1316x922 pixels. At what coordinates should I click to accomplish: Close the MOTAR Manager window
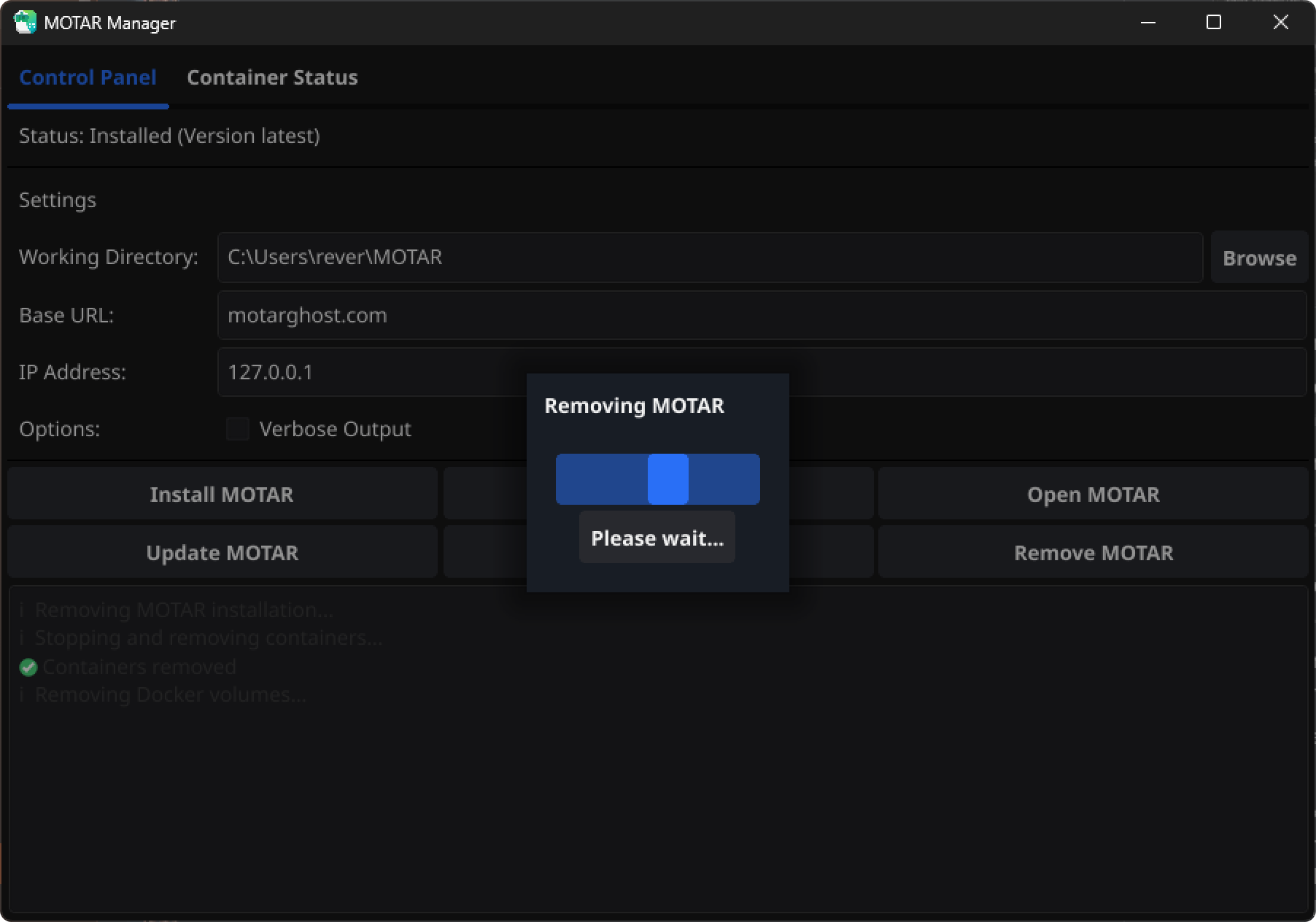point(1280,23)
